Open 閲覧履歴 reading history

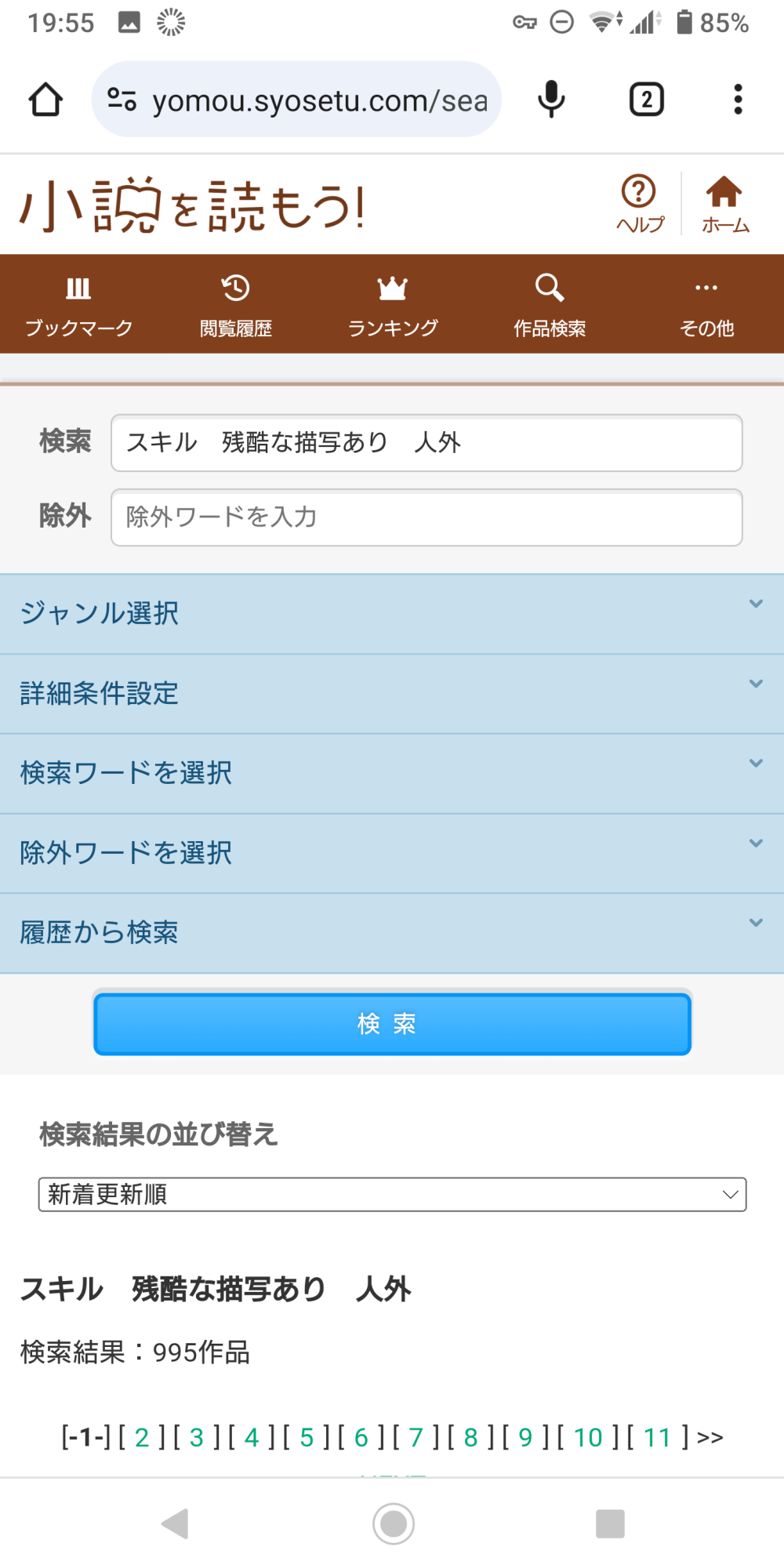click(235, 304)
